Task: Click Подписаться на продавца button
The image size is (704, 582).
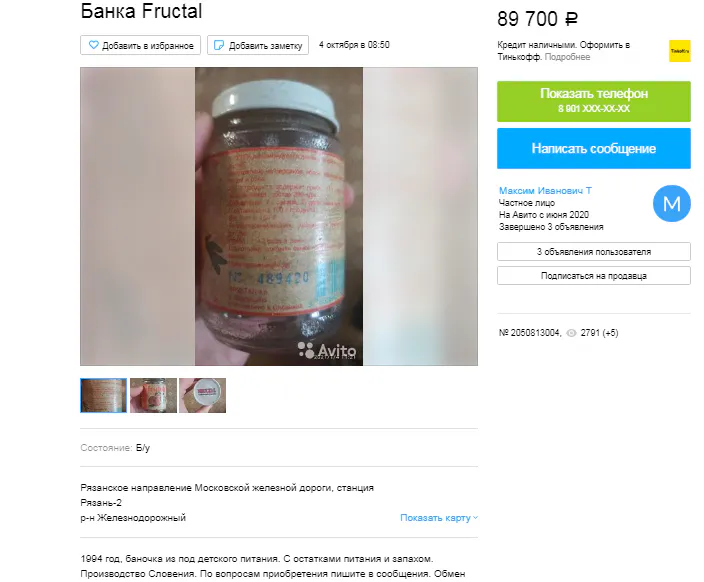Action: click(594, 276)
